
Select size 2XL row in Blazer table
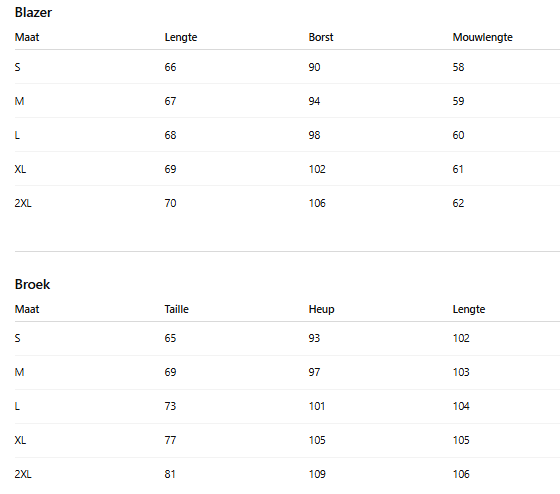287,203
